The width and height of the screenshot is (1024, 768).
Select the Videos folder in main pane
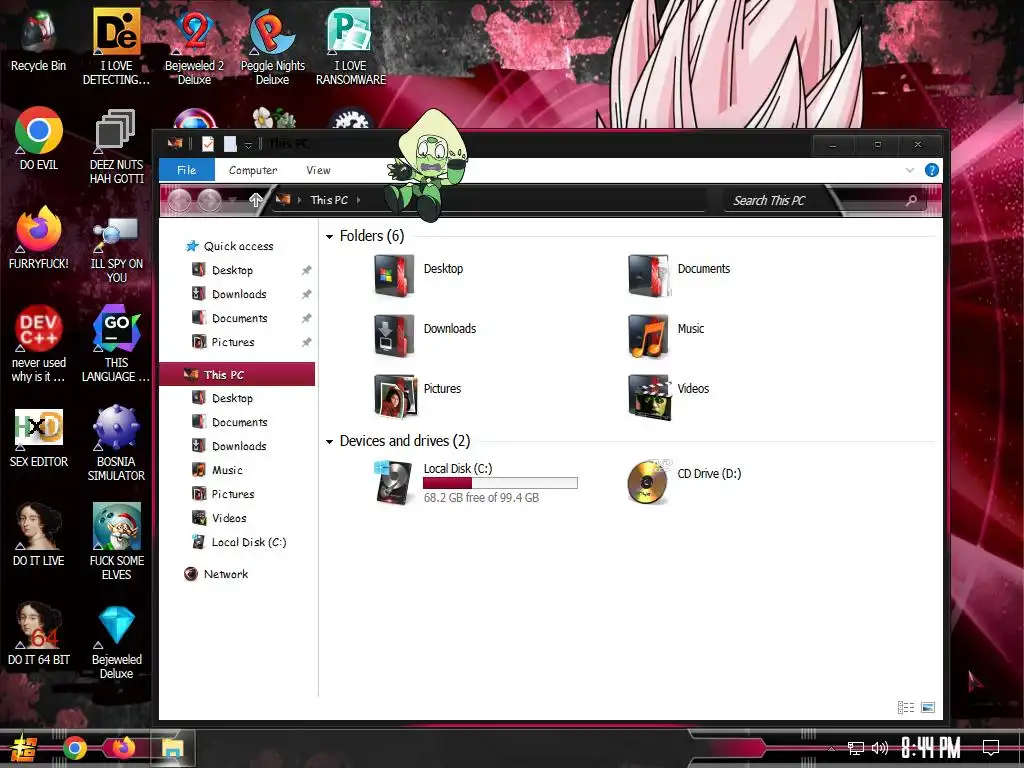(x=669, y=396)
